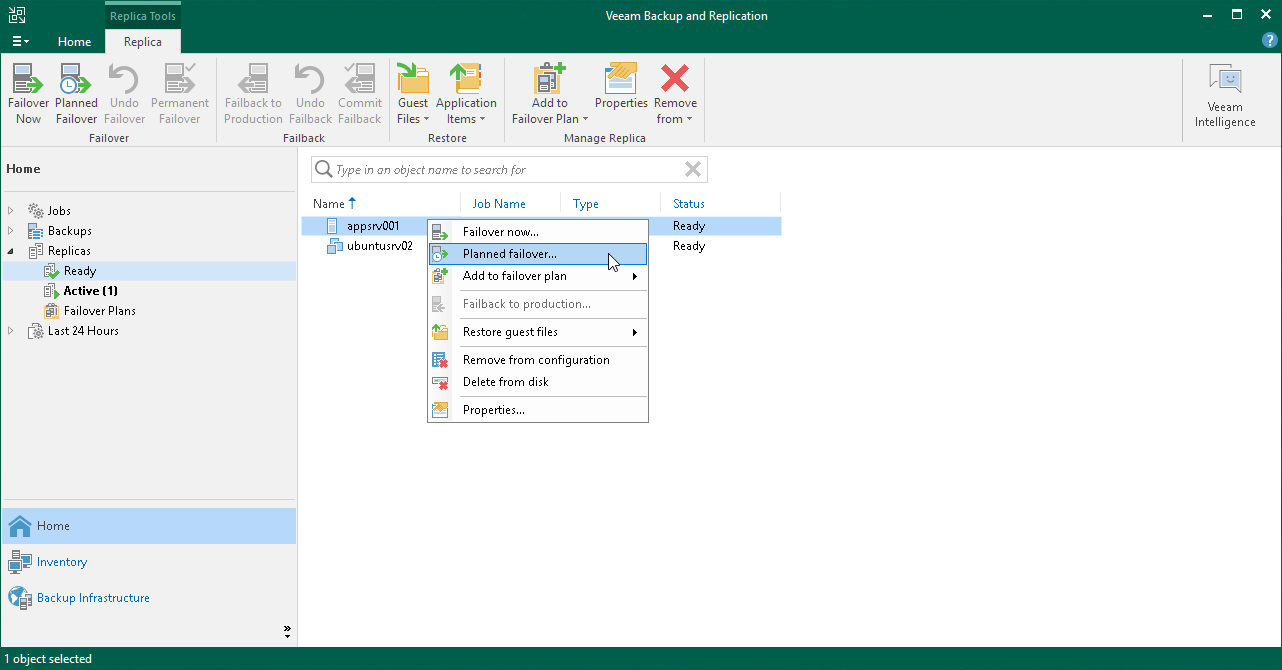The height and width of the screenshot is (670, 1282).
Task: Choose Delete from disk menu entry
Action: tap(538, 382)
